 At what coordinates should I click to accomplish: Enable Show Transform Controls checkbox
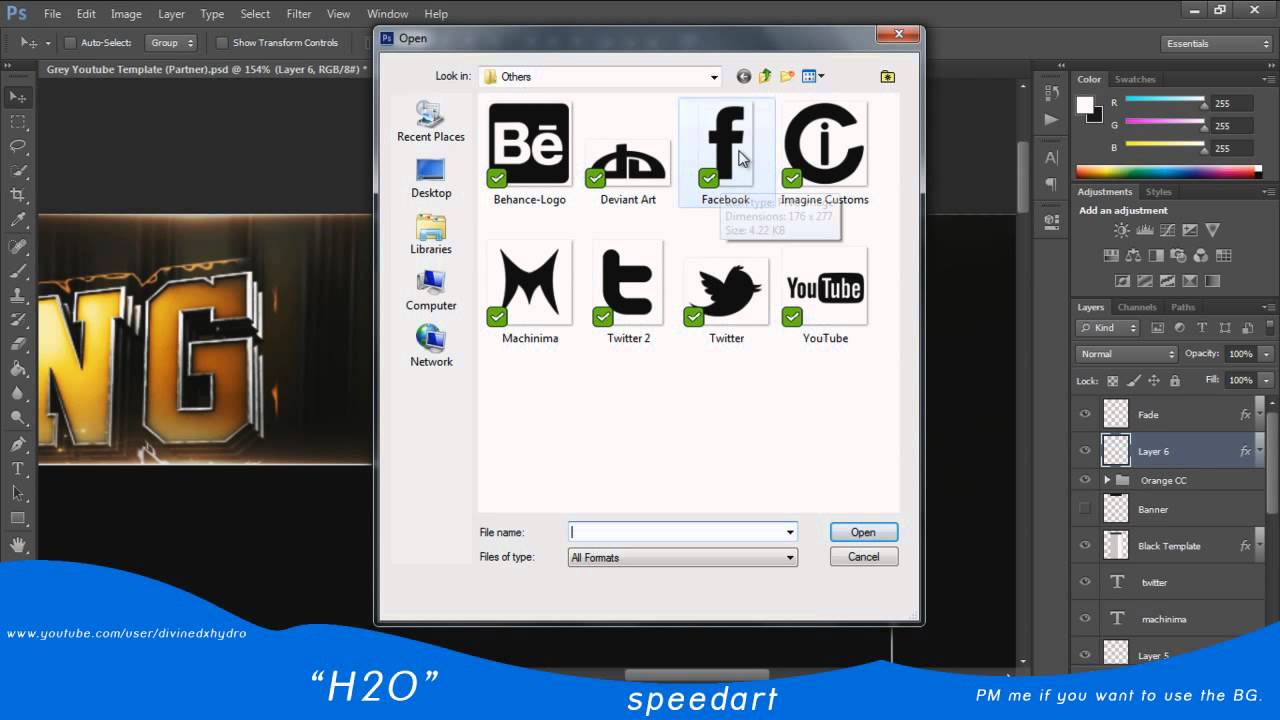(222, 43)
